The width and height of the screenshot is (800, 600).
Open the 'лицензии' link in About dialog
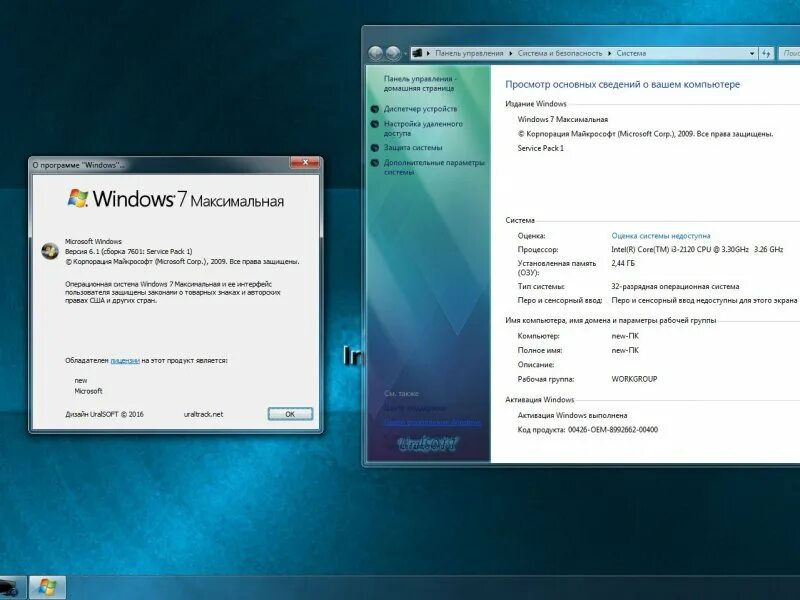[x=125, y=360]
